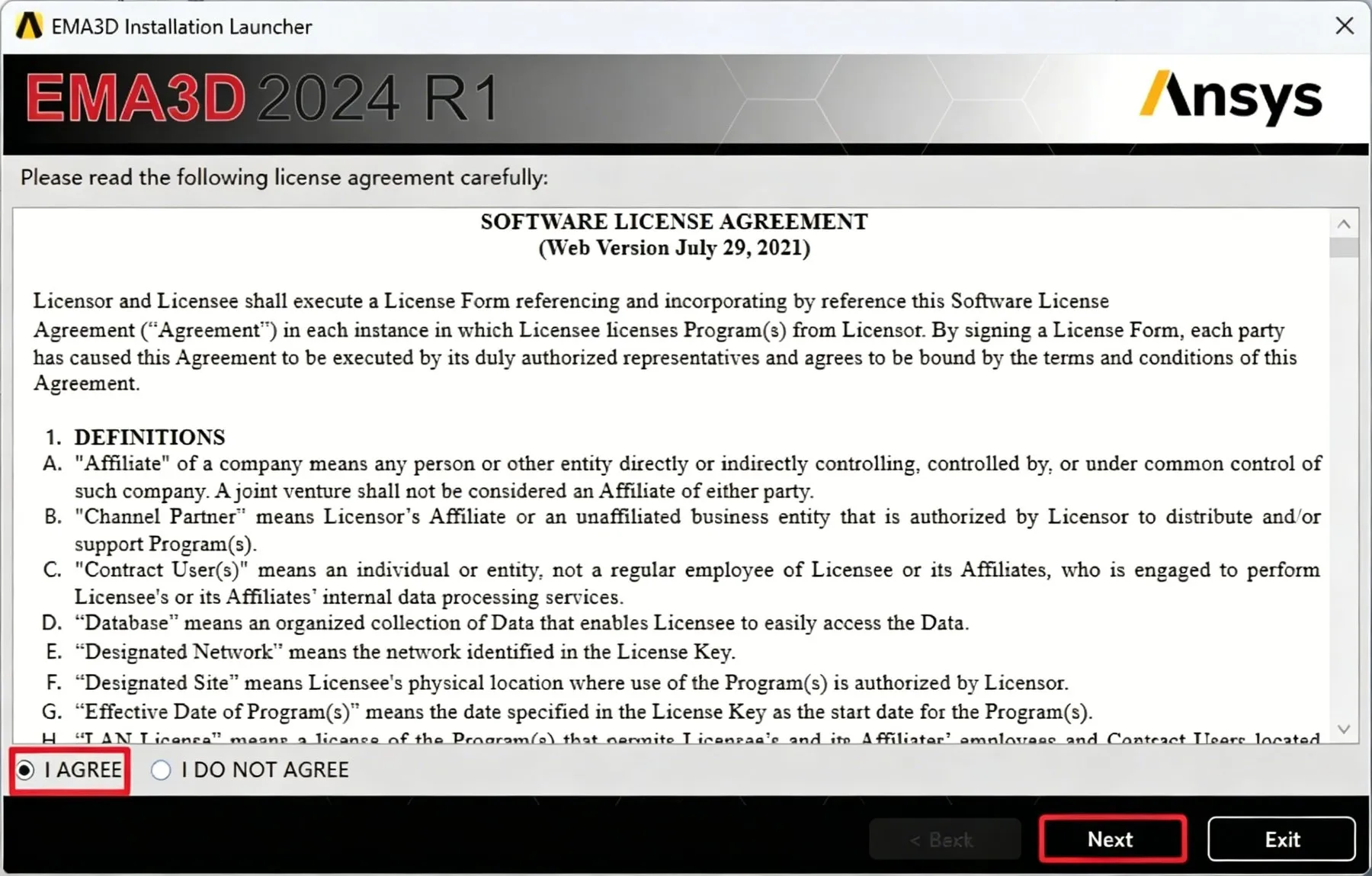Image resolution: width=1372 pixels, height=876 pixels.
Task: Click the Ansys logo in the banner
Action: (x=1231, y=98)
